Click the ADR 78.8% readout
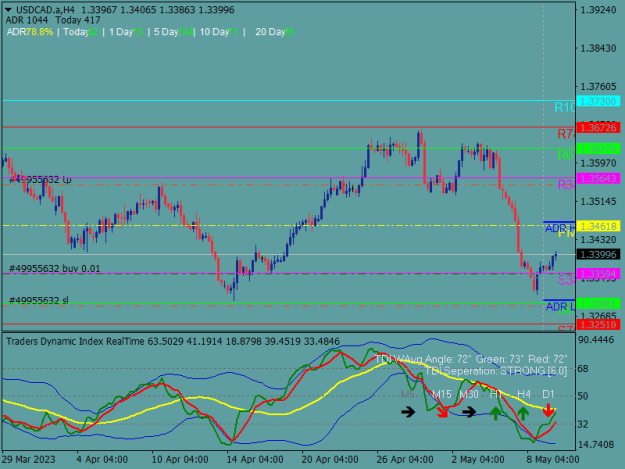Viewport: 625px width, 469px height. point(30,32)
